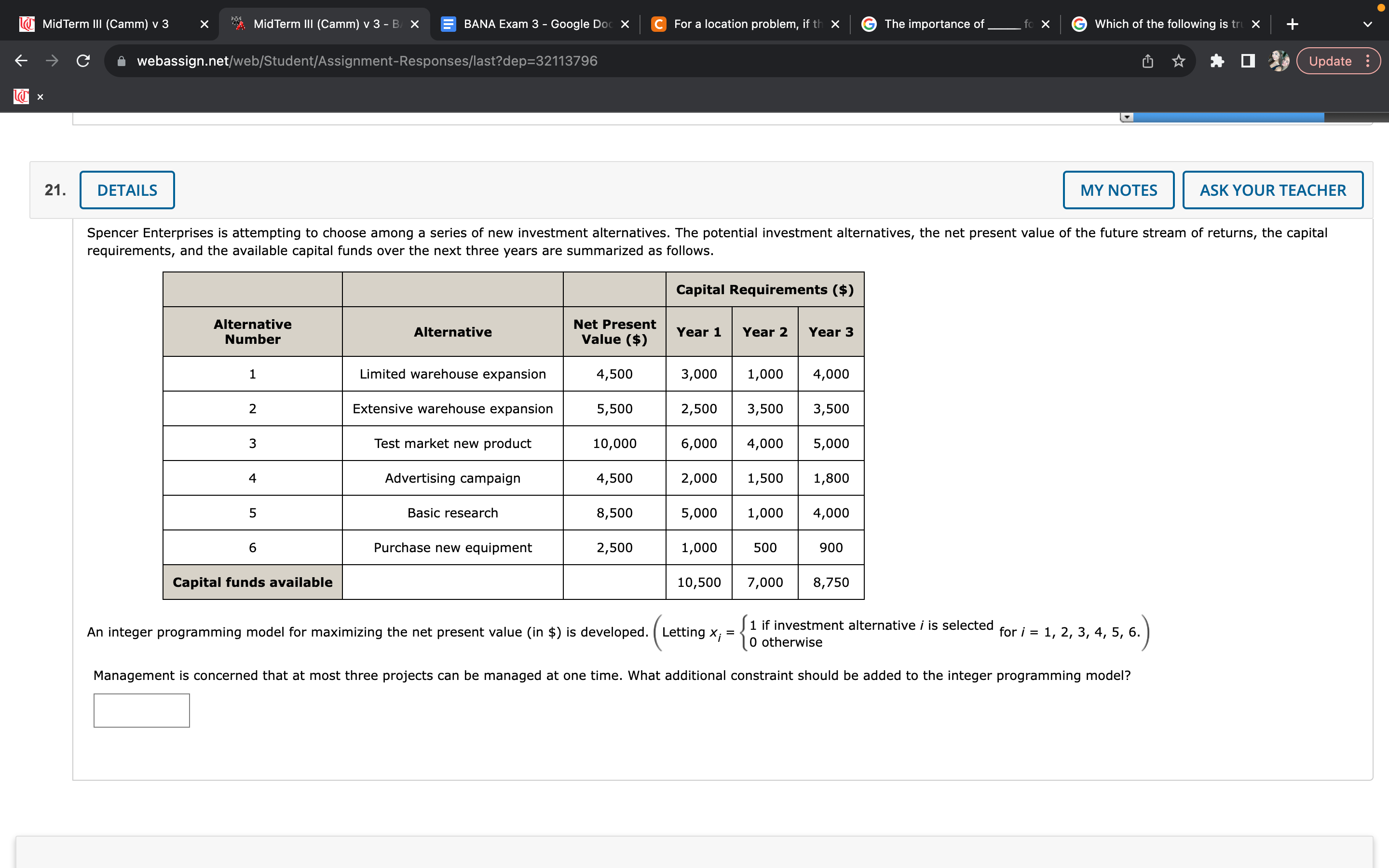1389x868 pixels.
Task: Open a new tab with plus icon
Action: coord(1293,24)
